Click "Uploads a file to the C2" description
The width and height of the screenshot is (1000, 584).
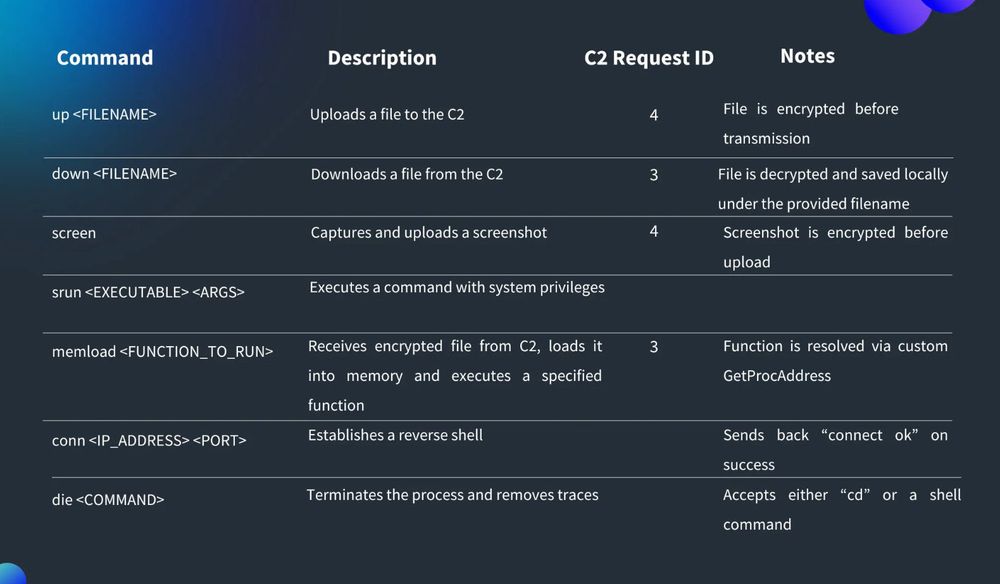387,114
